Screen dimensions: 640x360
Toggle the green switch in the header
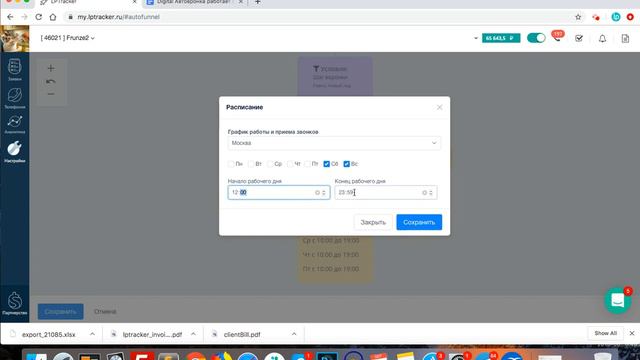pyautogui.click(x=536, y=38)
